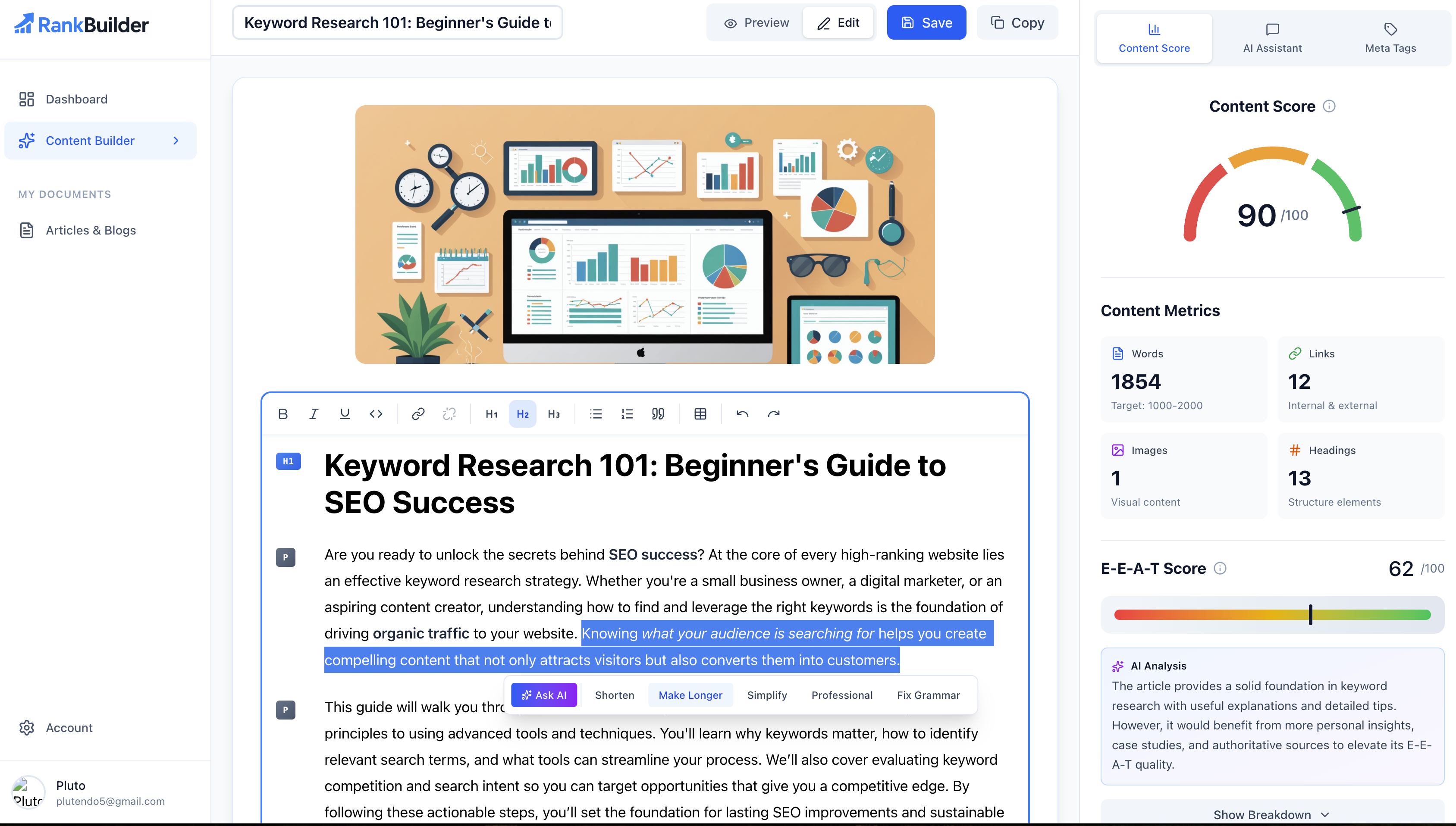
Task: Undo the last edit
Action: coord(742,414)
